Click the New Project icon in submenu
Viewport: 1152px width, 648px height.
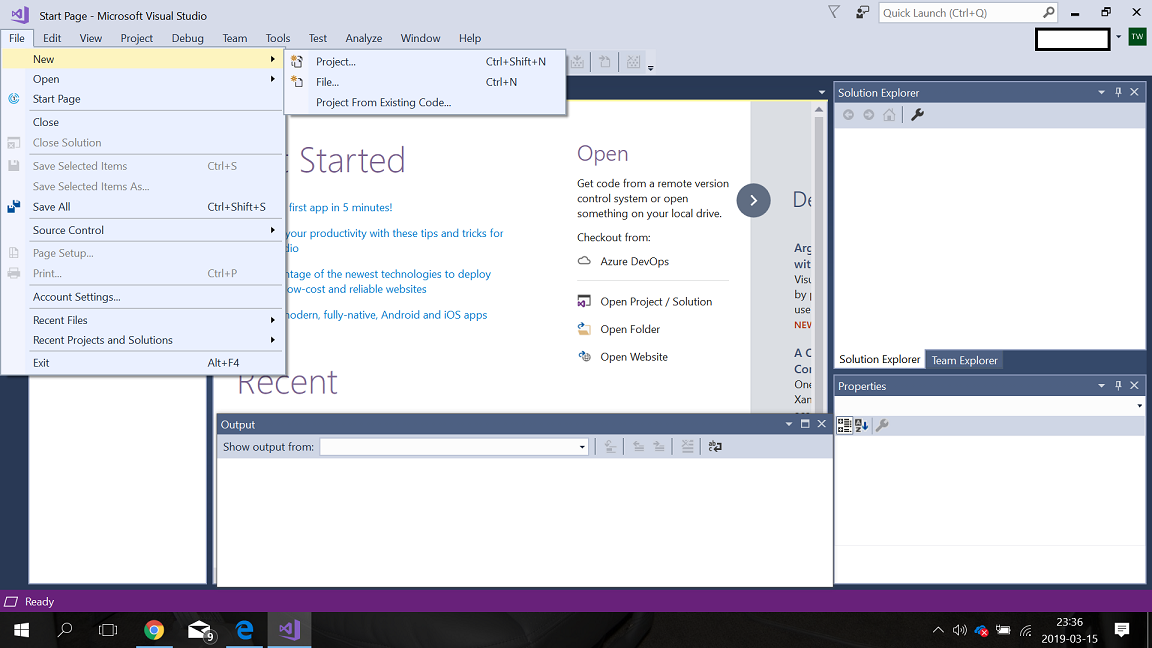point(297,62)
